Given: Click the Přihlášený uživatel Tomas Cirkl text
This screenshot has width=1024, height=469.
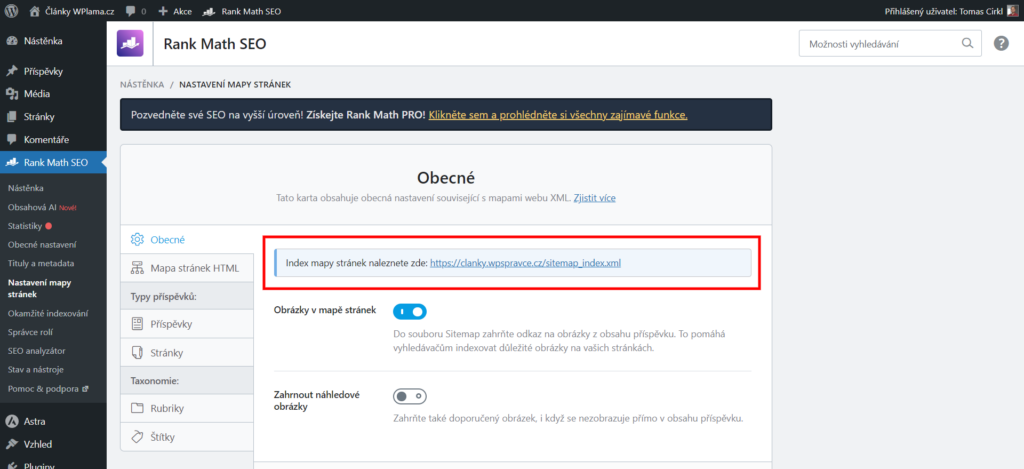Looking at the screenshot, I should pos(944,11).
